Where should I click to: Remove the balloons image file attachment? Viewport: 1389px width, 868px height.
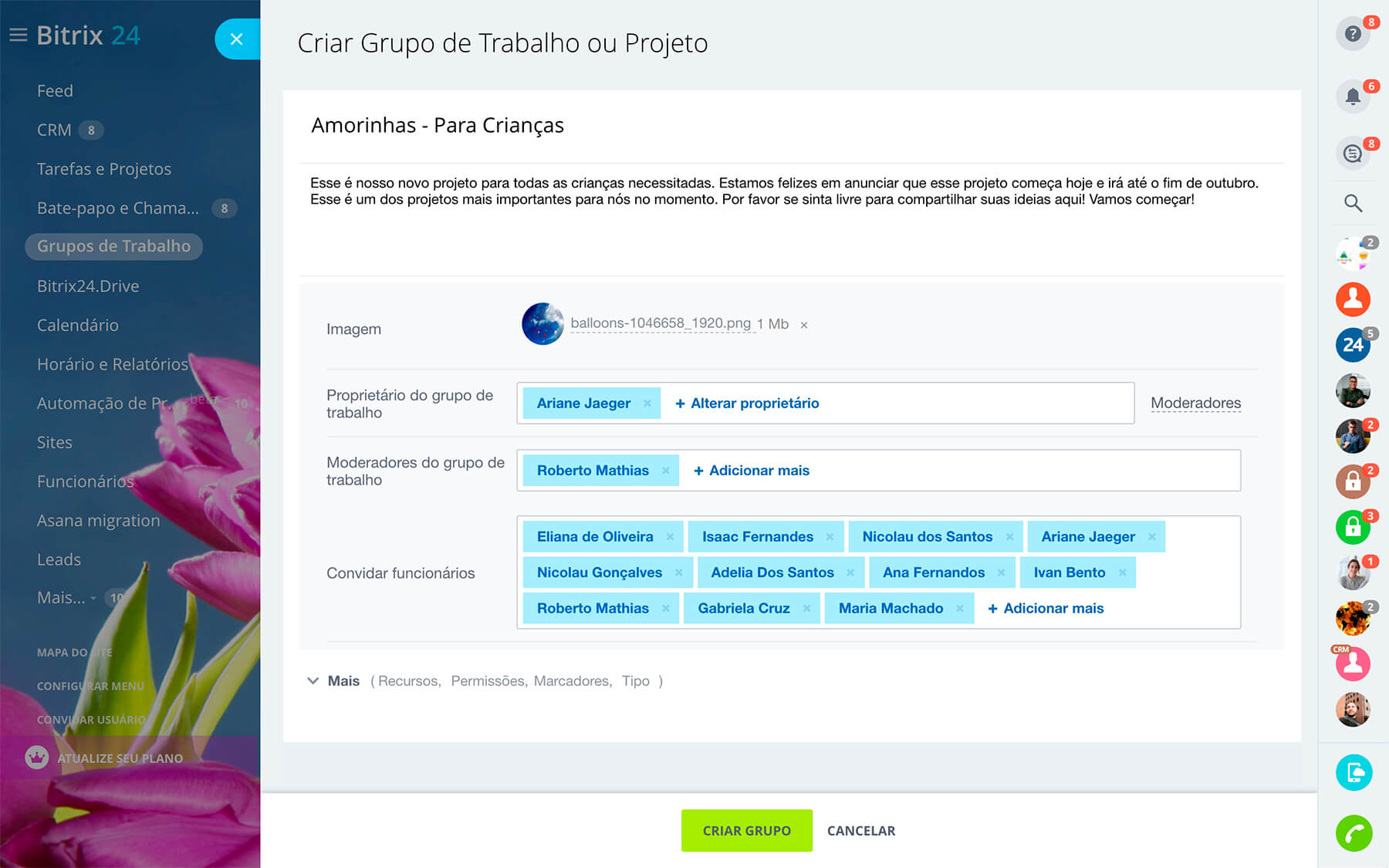pyautogui.click(x=804, y=326)
